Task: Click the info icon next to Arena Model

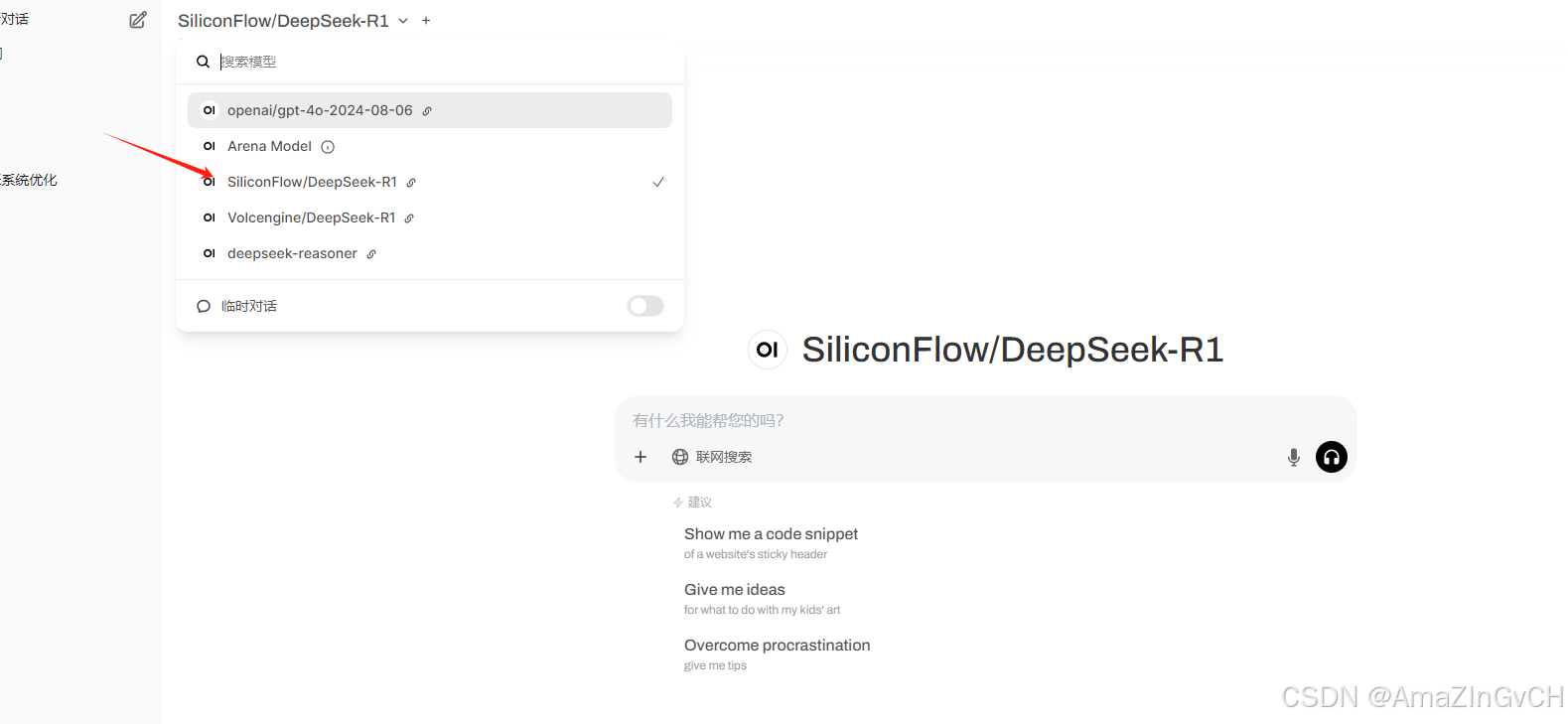Action: pyautogui.click(x=328, y=147)
